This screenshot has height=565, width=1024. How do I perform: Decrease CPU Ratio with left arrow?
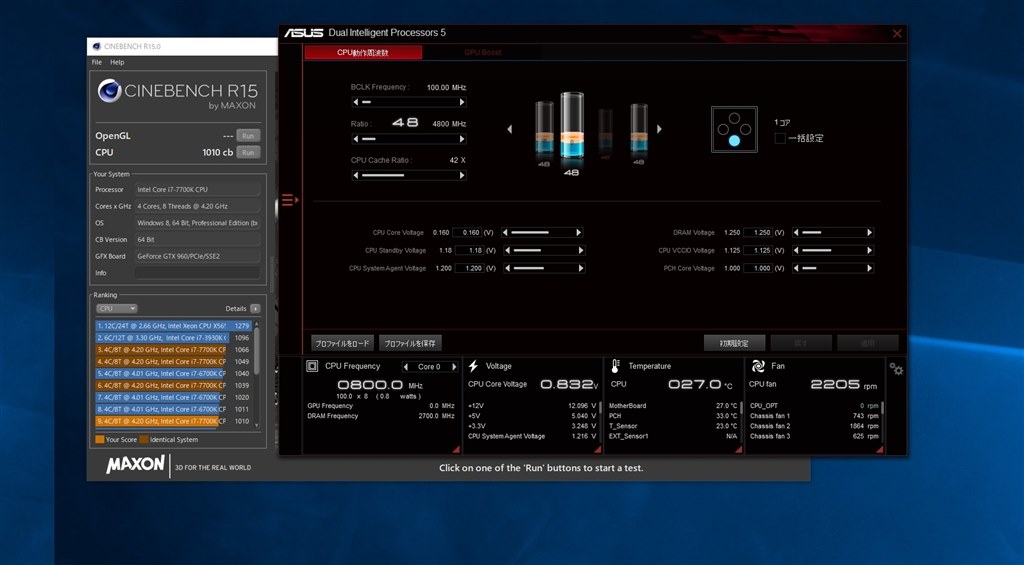pos(355,139)
